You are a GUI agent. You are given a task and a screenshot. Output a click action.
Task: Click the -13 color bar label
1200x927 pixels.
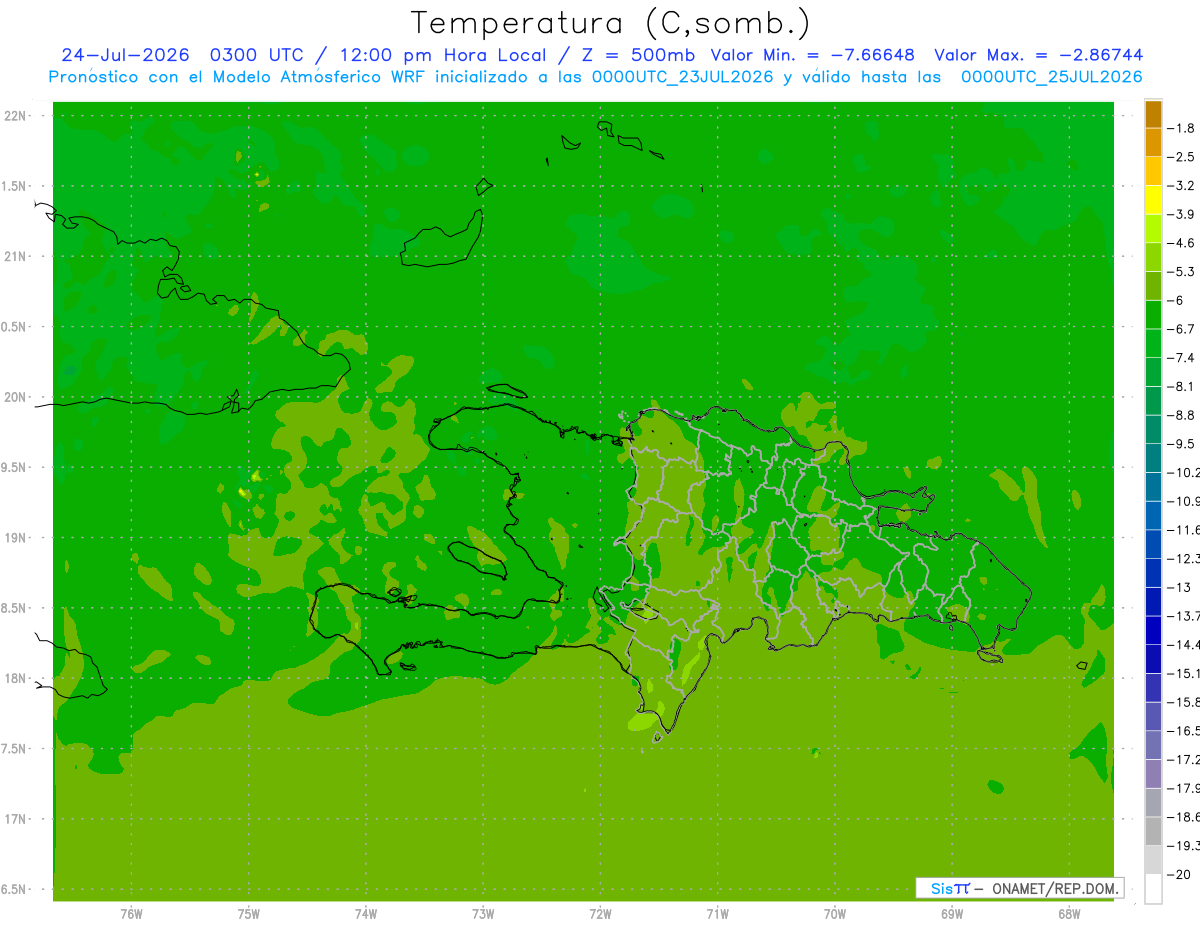(1178, 587)
